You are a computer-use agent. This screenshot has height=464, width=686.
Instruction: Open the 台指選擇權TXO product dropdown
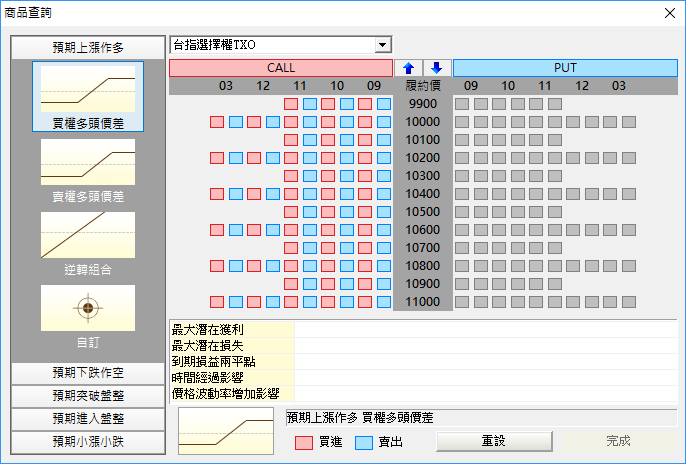(381, 45)
